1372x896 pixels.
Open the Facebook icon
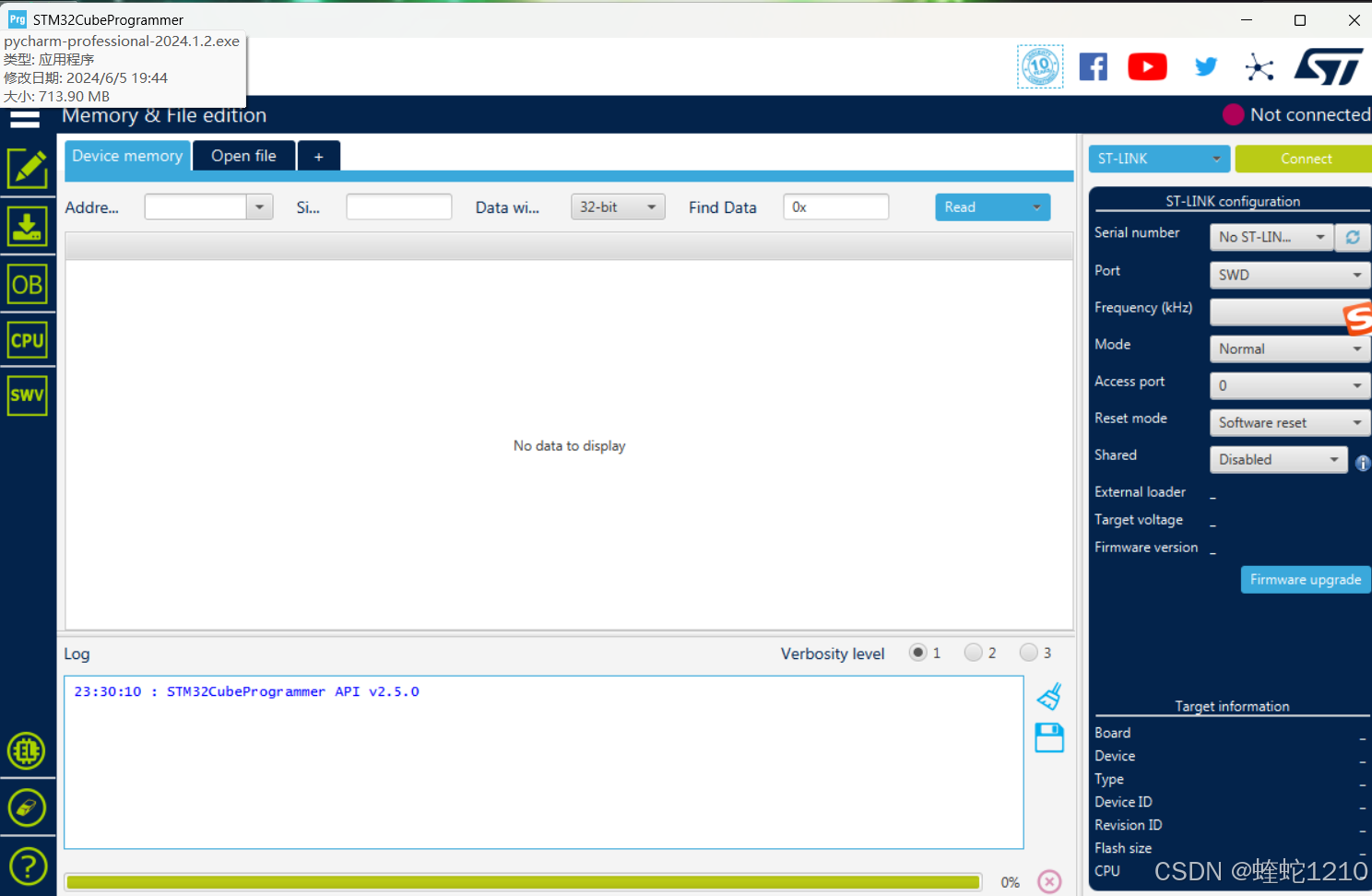tap(1094, 66)
